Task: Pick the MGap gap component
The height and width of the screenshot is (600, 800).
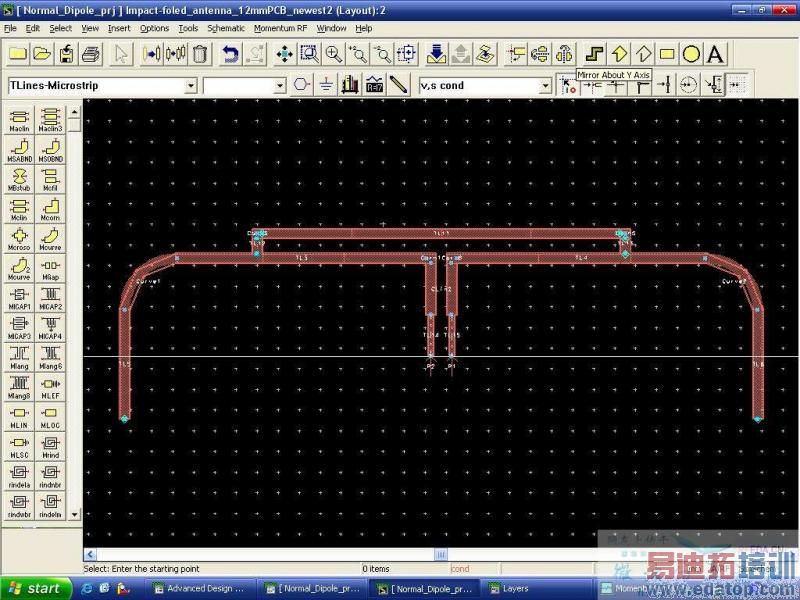Action: point(50,268)
